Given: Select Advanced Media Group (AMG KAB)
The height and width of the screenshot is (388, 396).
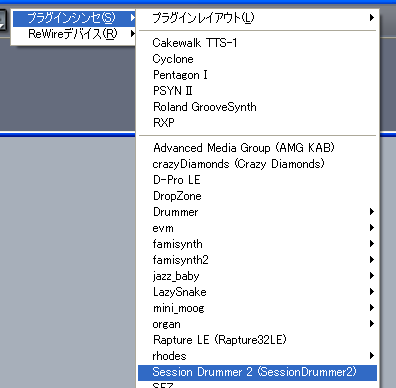Looking at the screenshot, I should coord(257,148).
